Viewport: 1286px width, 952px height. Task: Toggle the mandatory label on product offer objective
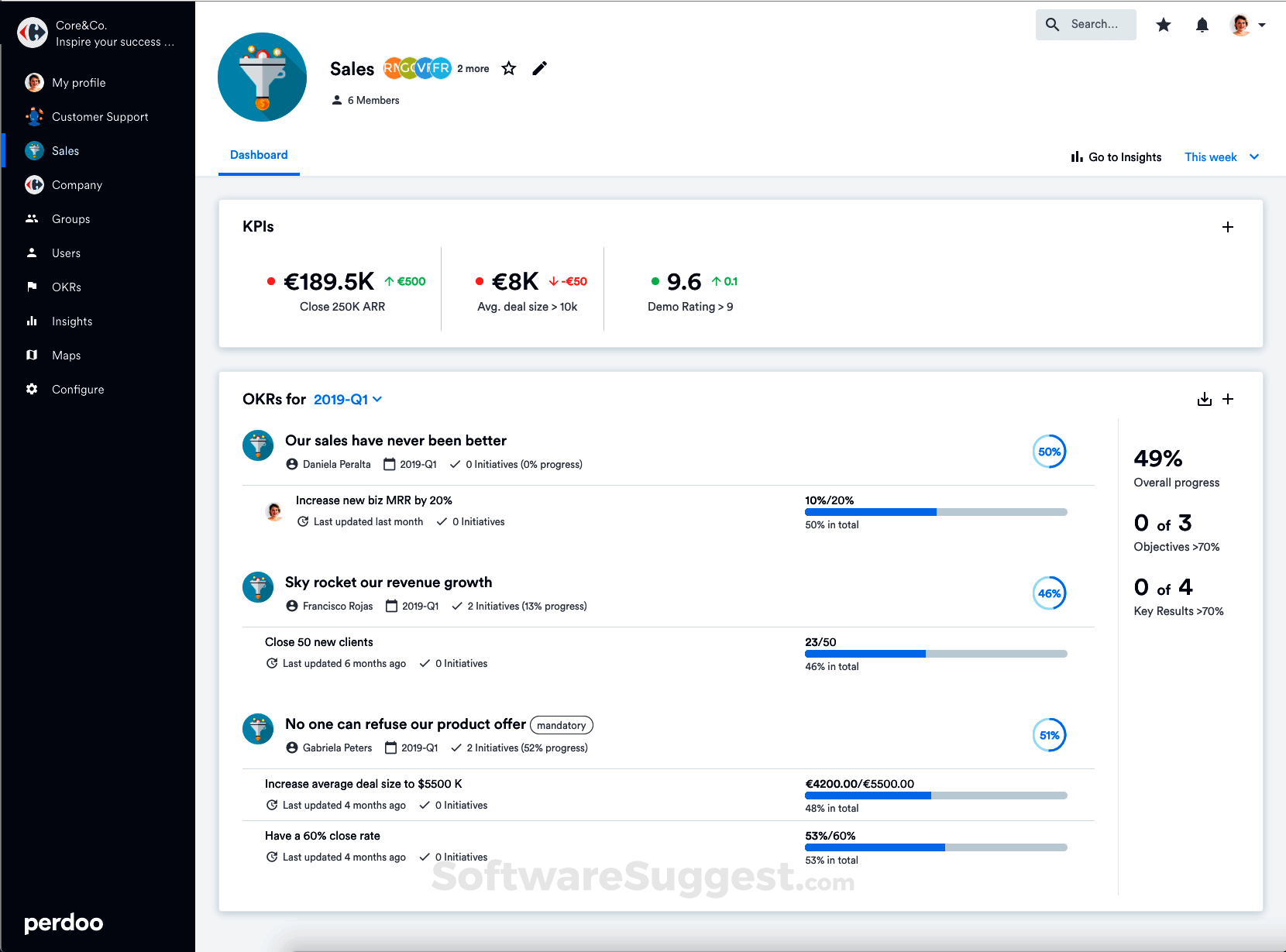(x=562, y=725)
